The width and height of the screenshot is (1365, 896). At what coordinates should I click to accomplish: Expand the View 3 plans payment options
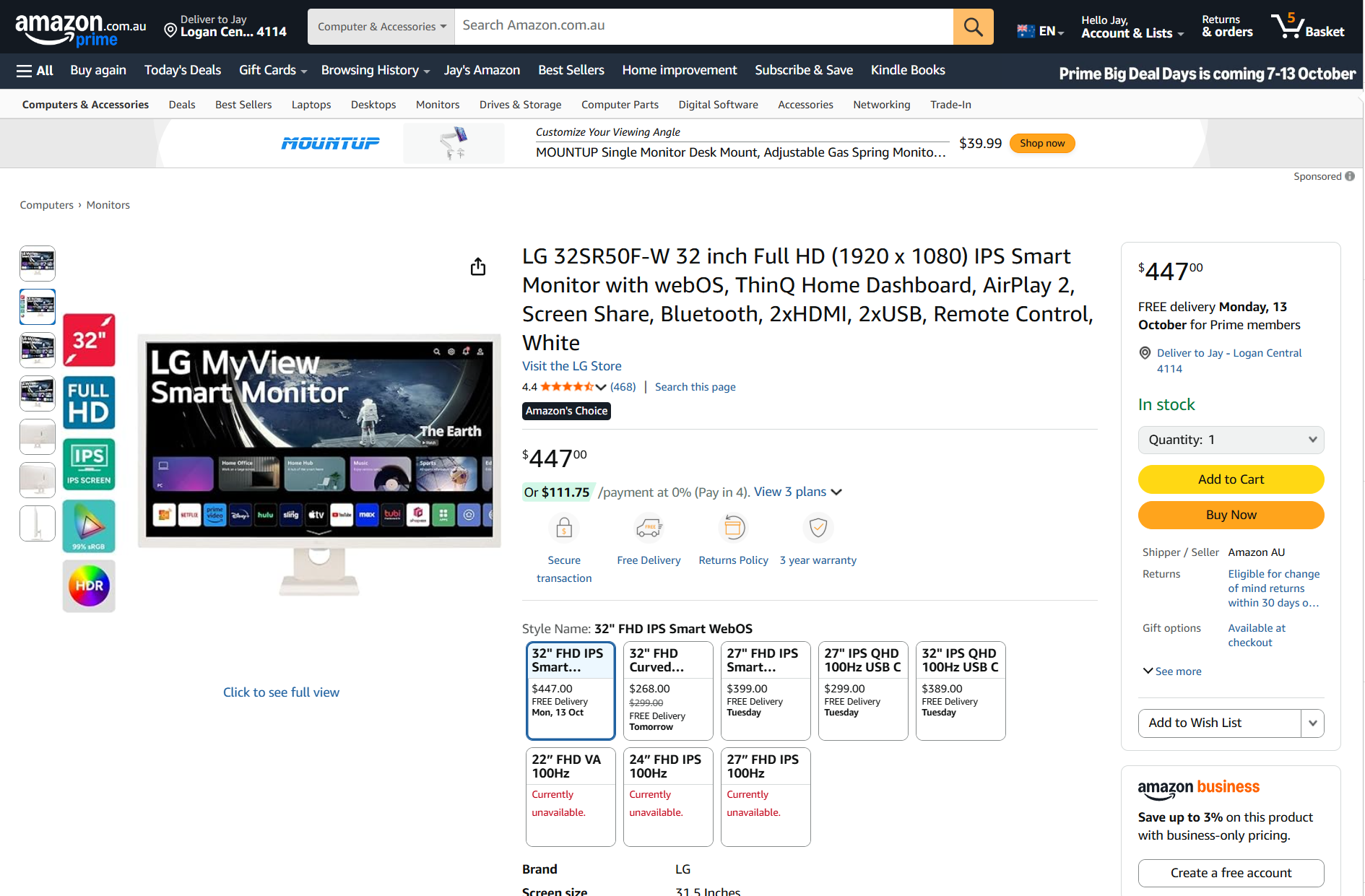coord(797,492)
